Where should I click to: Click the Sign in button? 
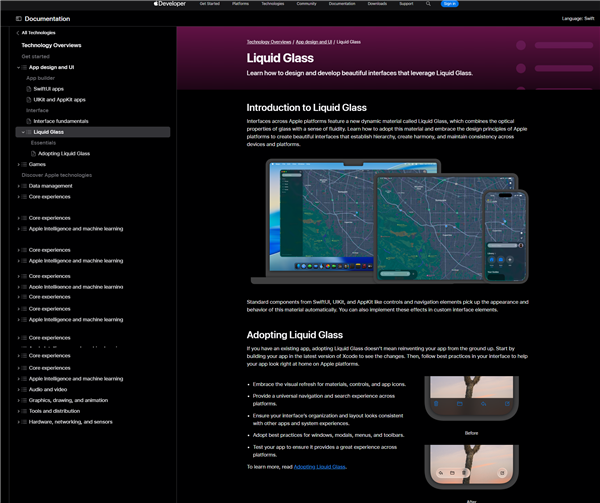pos(450,4)
